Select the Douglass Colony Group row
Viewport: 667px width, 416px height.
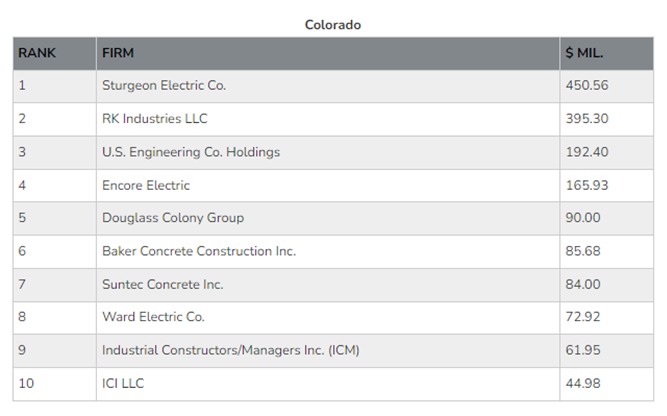(173, 218)
